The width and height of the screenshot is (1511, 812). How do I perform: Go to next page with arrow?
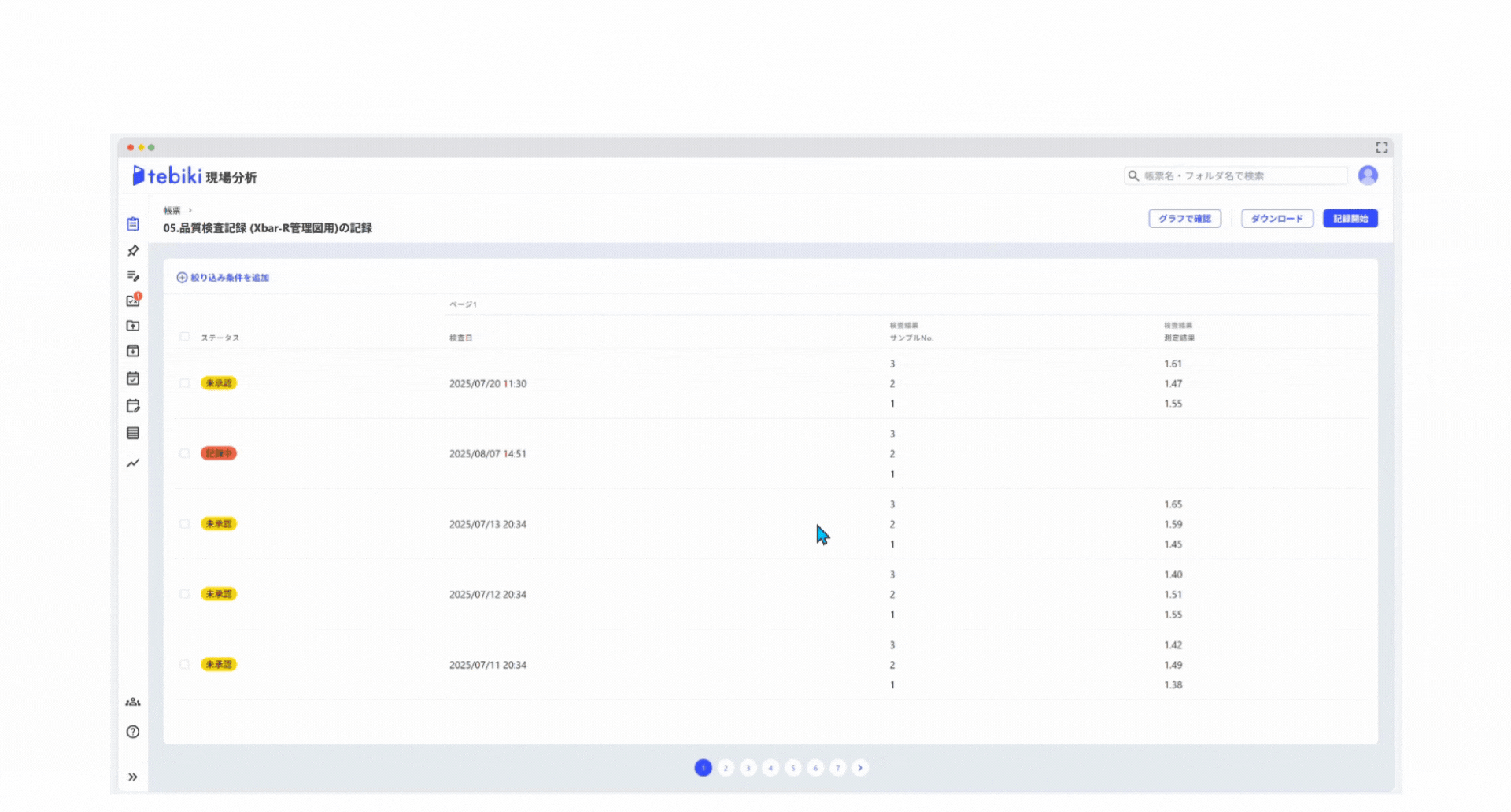(x=860, y=768)
